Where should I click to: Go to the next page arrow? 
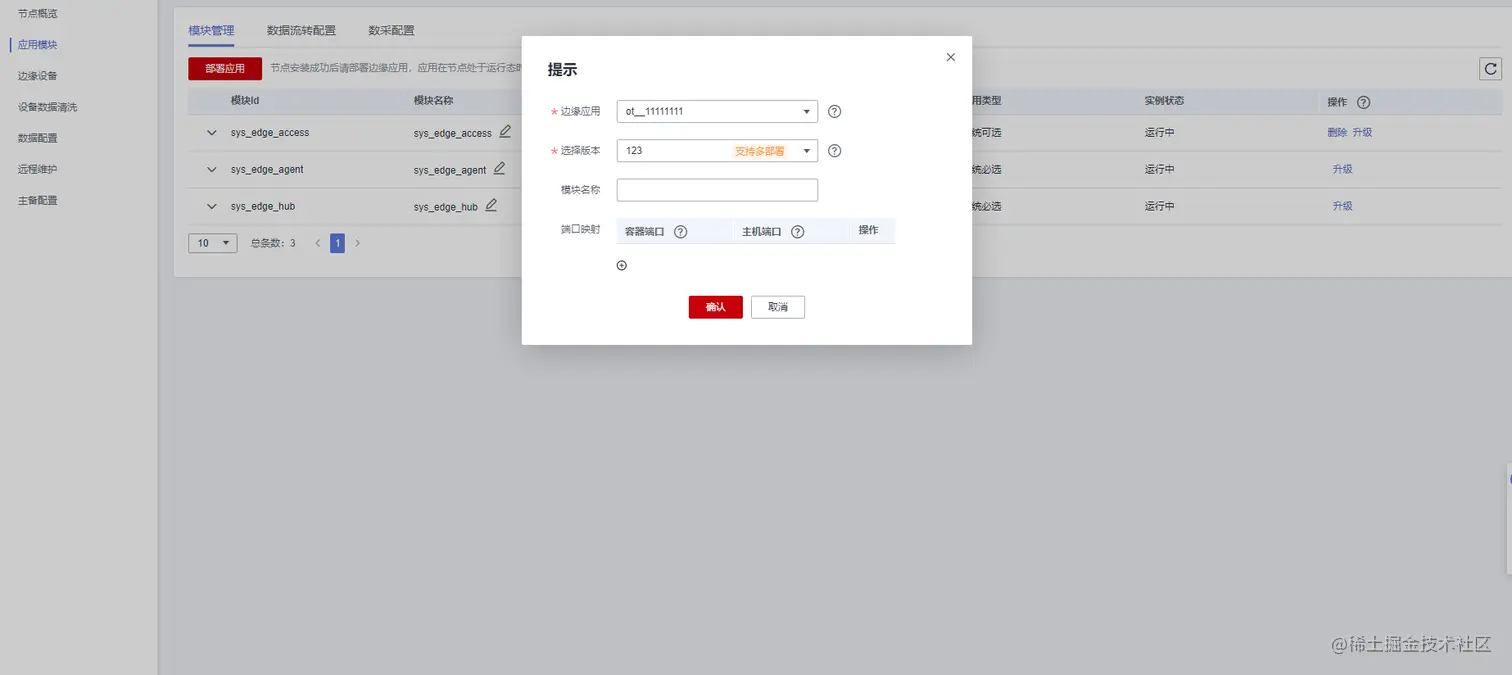358,243
